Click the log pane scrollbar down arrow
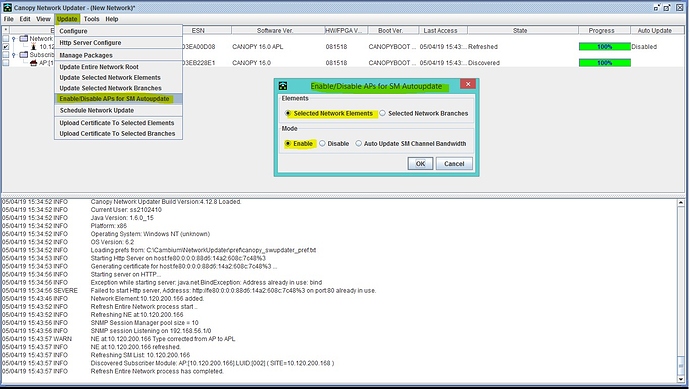This screenshot has height=389, width=690. [682, 379]
